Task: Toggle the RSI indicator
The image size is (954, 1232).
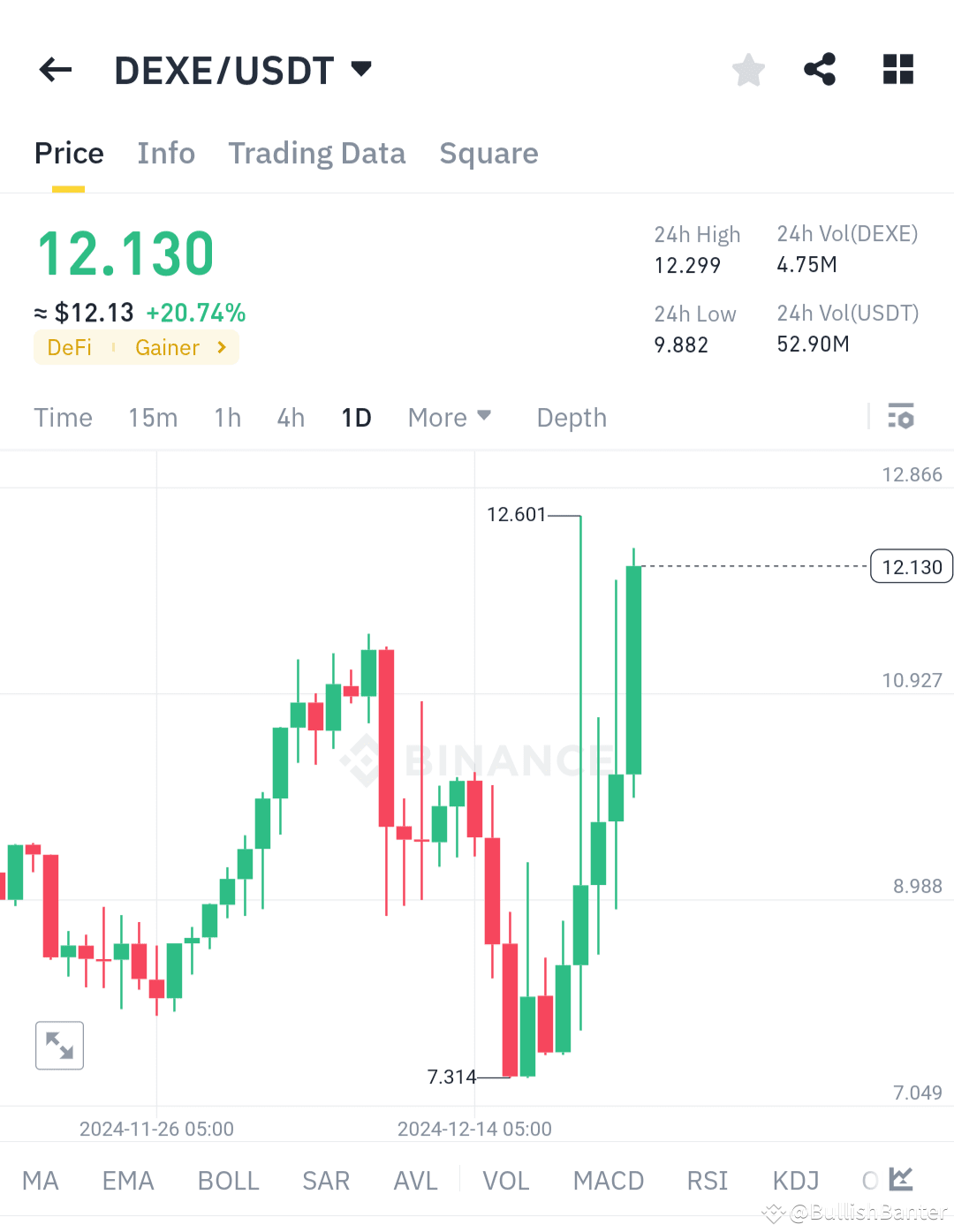Action: tap(707, 1180)
